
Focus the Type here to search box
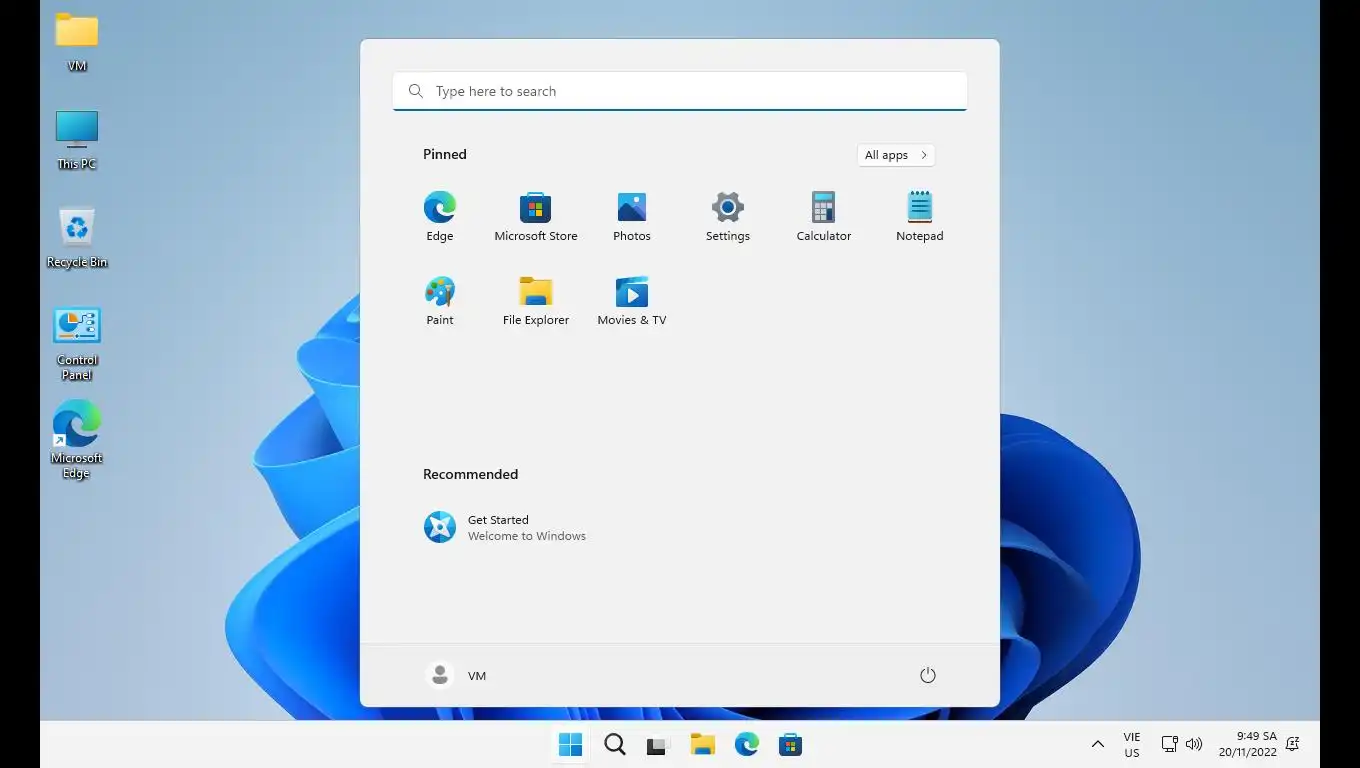point(680,91)
